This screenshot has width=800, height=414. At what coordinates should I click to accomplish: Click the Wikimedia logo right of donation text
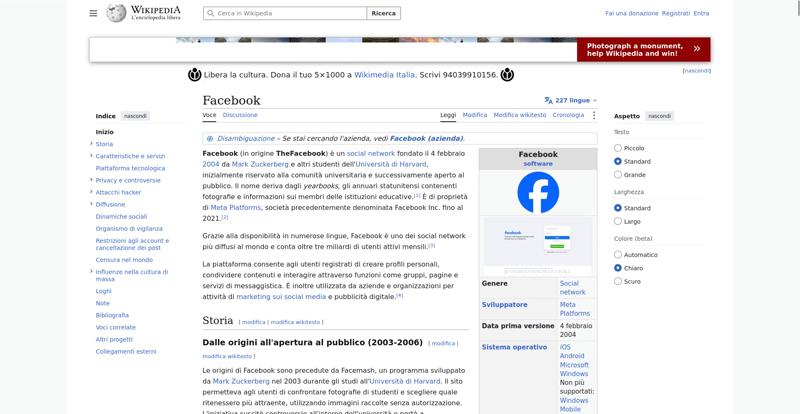[507, 75]
